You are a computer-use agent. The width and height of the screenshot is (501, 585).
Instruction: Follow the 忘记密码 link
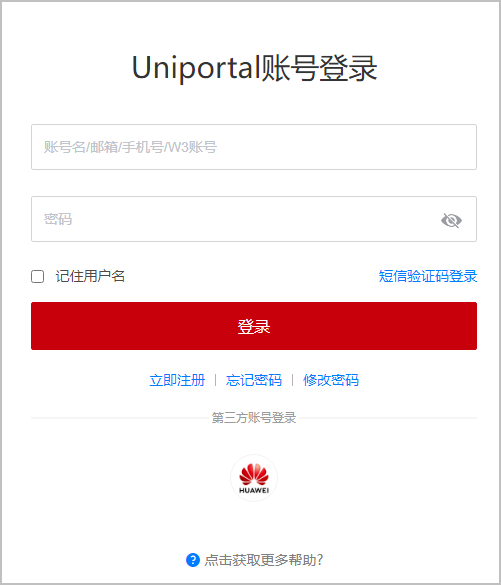(x=254, y=380)
